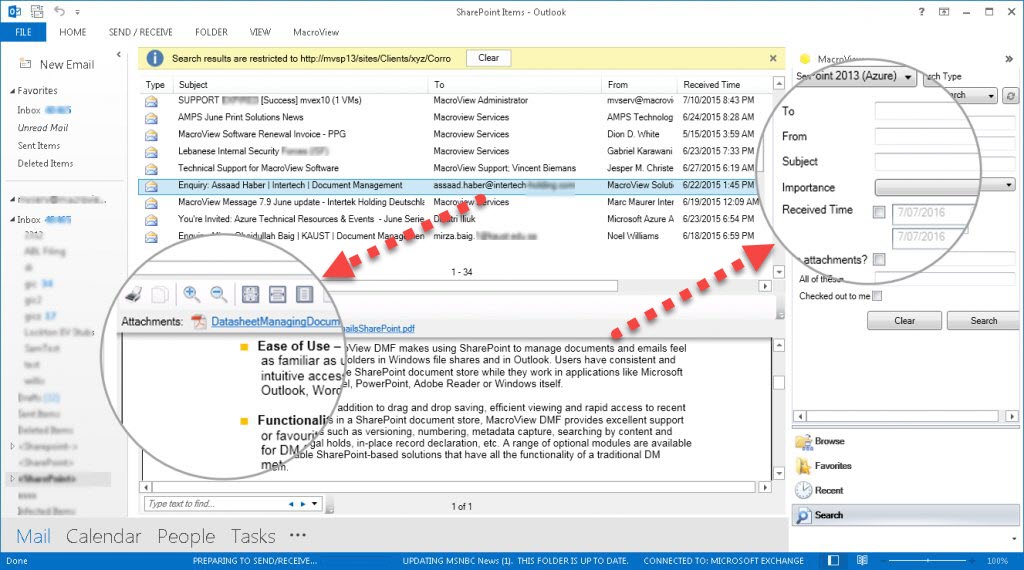Viewport: 1024px width, 570px height.
Task: Switch to the SEND / RECEIVE tab
Action: [141, 32]
